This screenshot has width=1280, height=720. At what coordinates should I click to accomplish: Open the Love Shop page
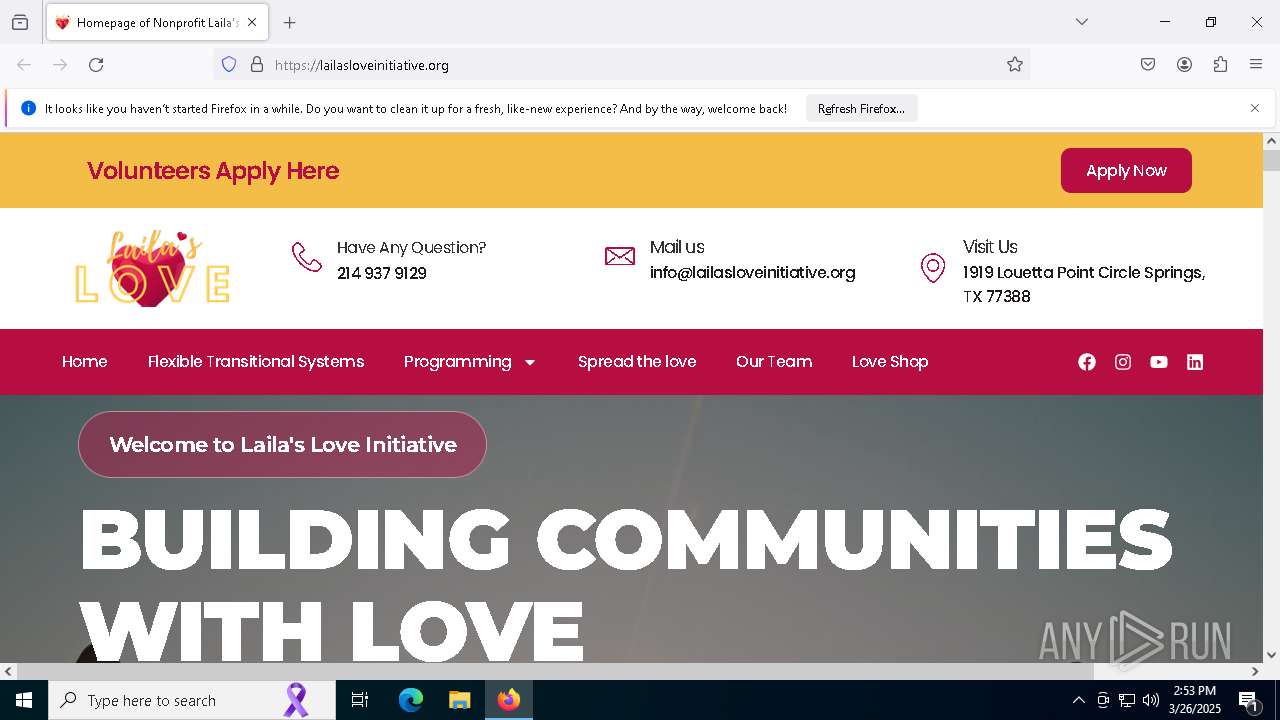pyautogui.click(x=890, y=362)
